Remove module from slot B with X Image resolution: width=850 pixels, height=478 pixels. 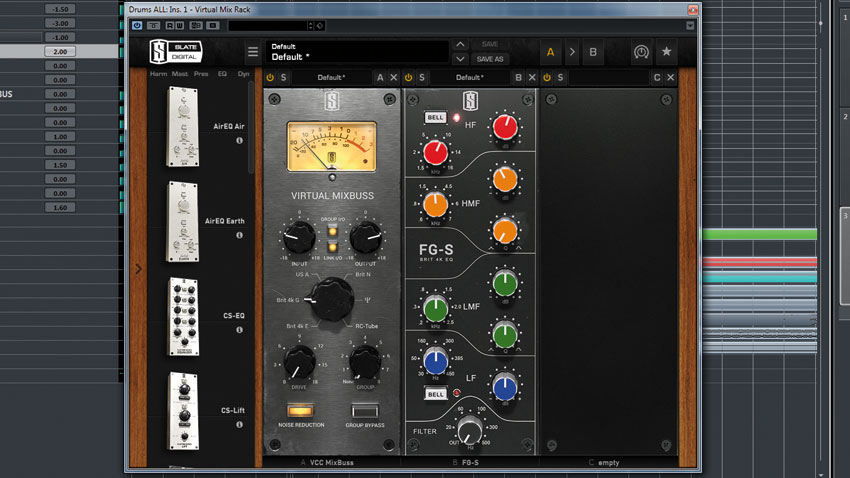coord(532,77)
